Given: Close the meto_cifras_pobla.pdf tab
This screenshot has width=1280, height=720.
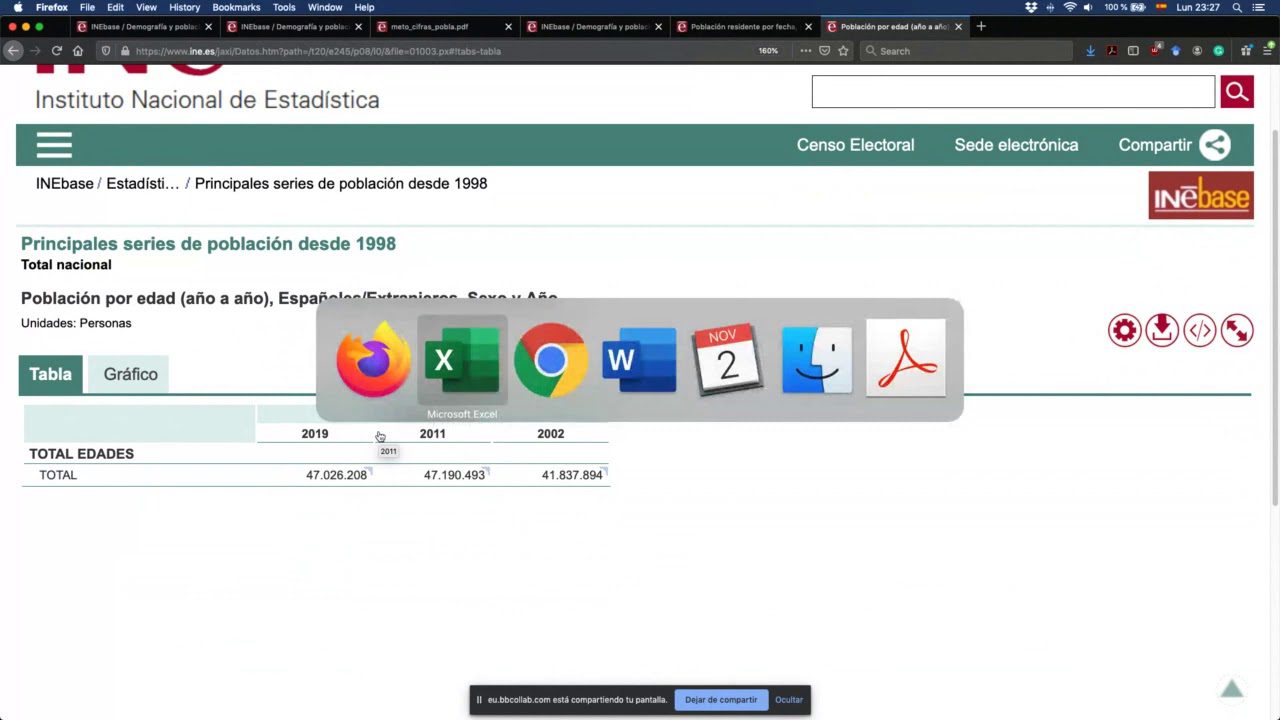Looking at the screenshot, I should tap(509, 27).
